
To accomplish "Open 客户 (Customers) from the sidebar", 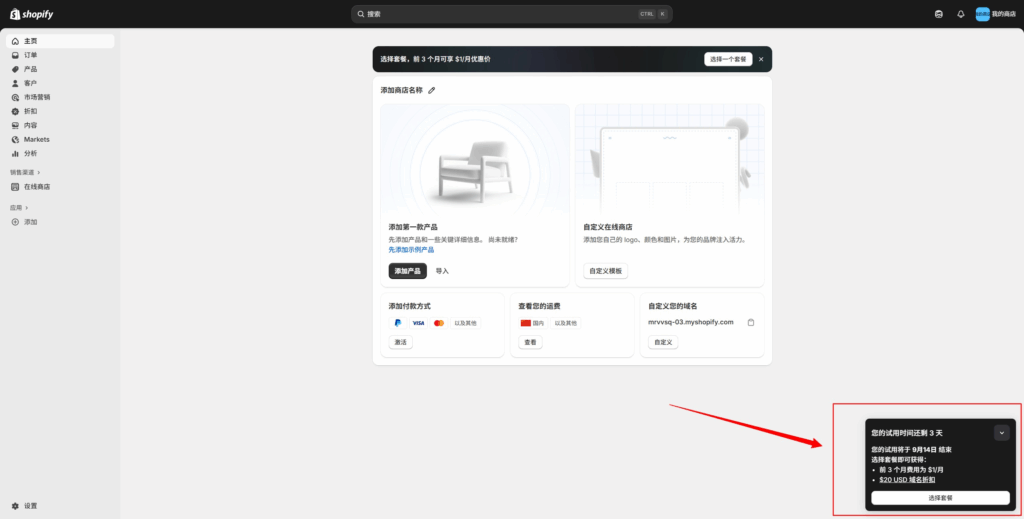I will (x=30, y=83).
